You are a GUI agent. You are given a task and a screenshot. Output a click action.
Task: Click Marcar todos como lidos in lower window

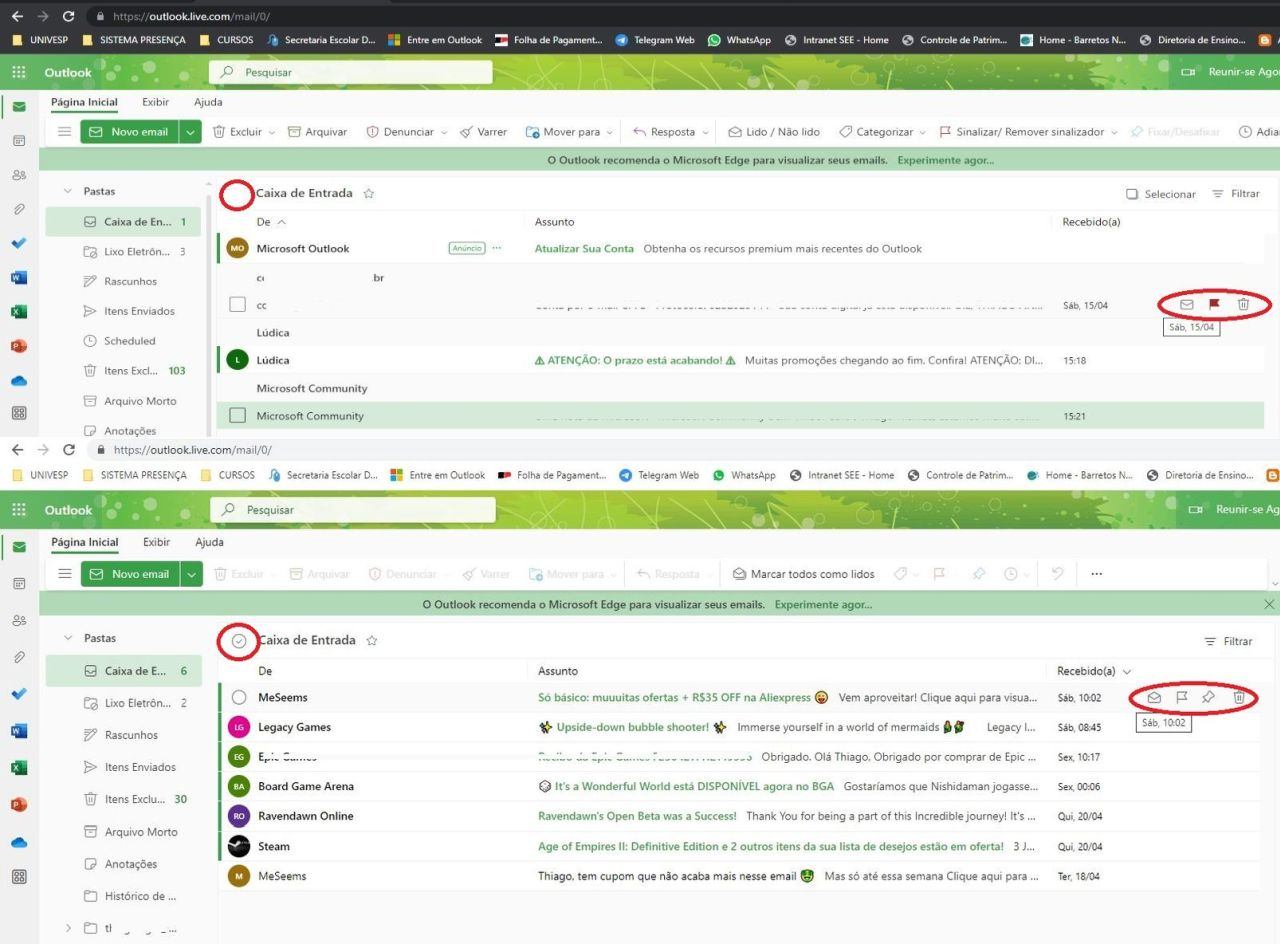pyautogui.click(x=804, y=574)
